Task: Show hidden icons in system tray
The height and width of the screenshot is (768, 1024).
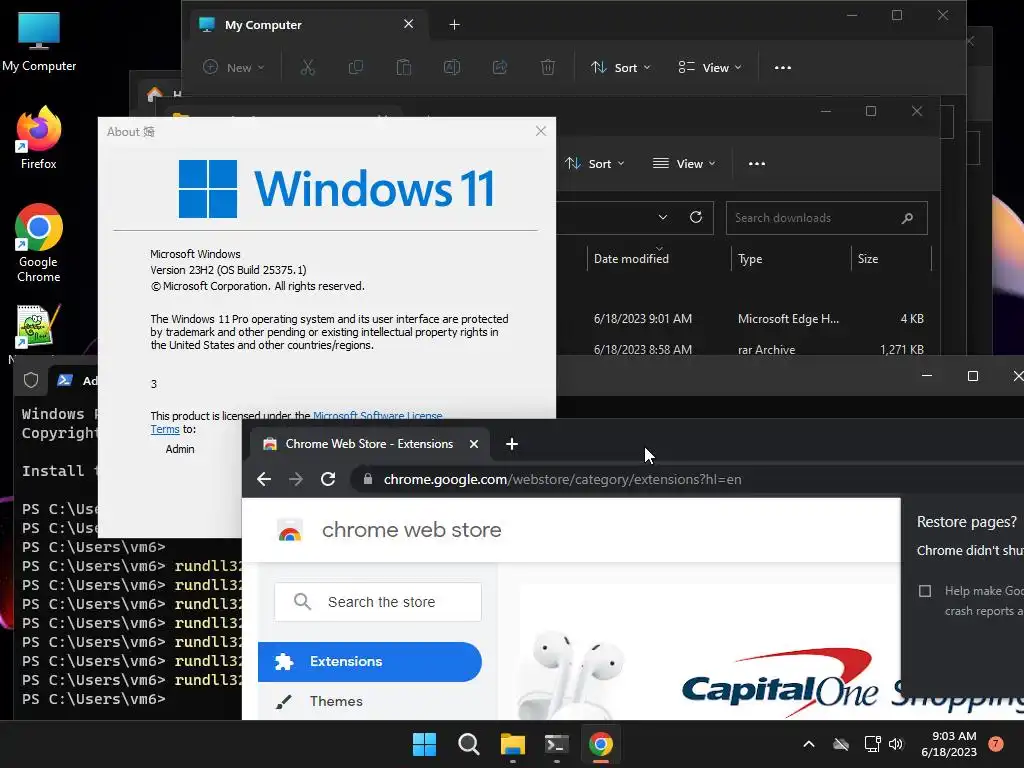Action: click(808, 744)
